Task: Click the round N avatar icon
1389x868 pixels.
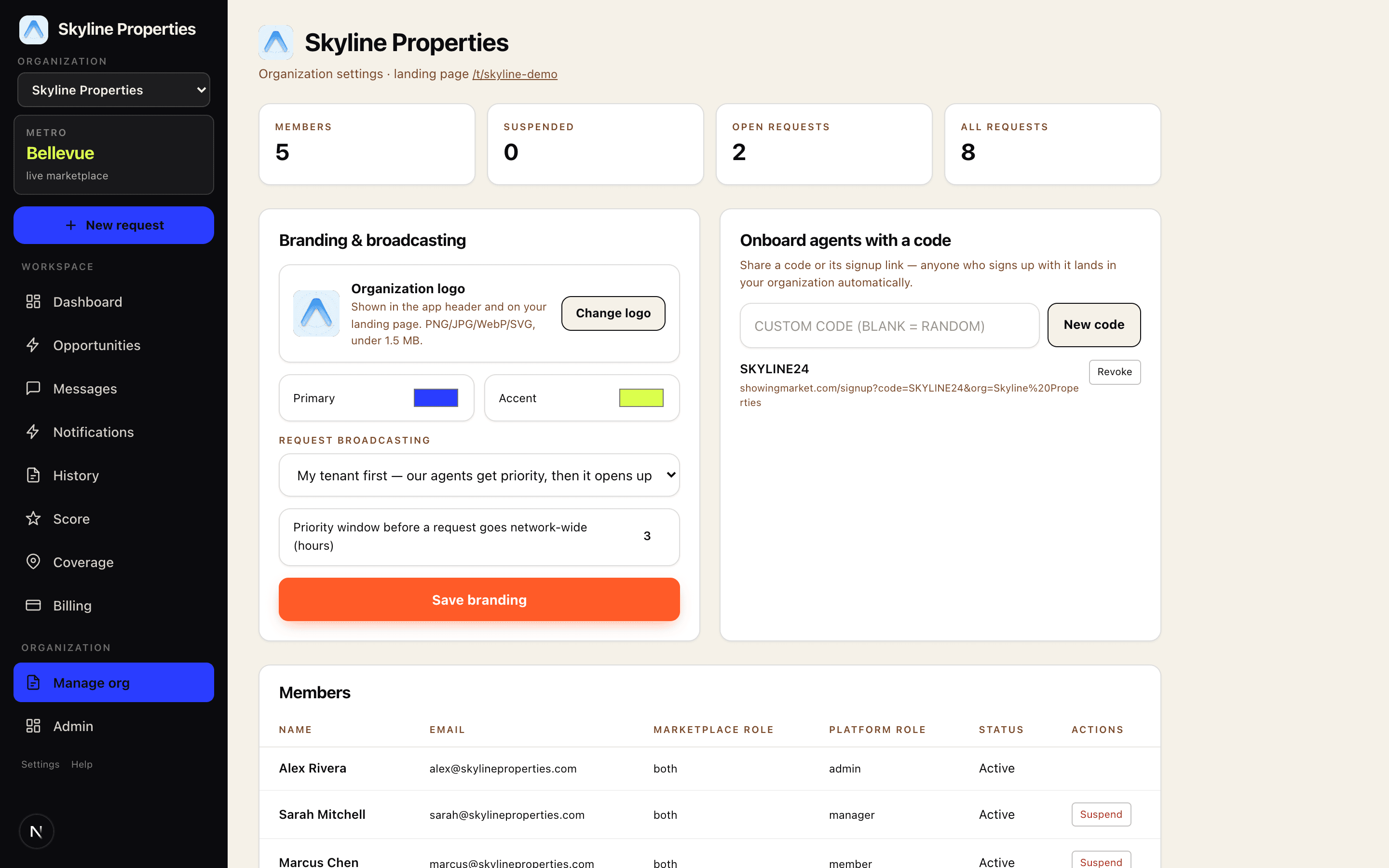Action: click(36, 831)
